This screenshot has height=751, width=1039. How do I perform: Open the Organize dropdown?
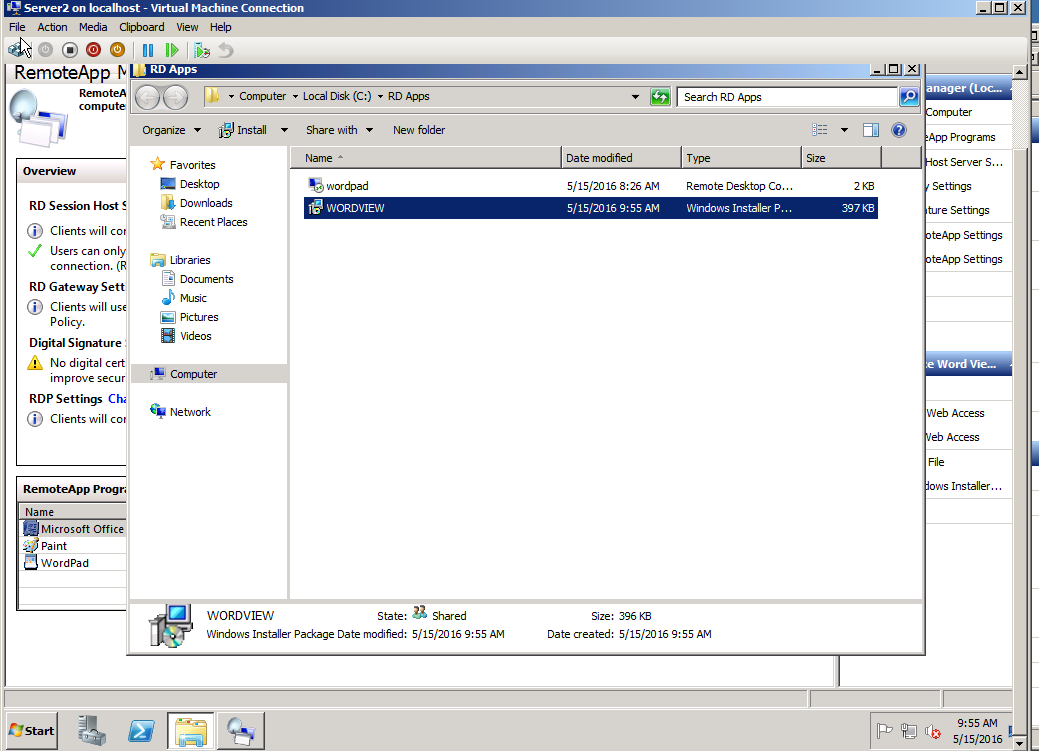tap(171, 130)
